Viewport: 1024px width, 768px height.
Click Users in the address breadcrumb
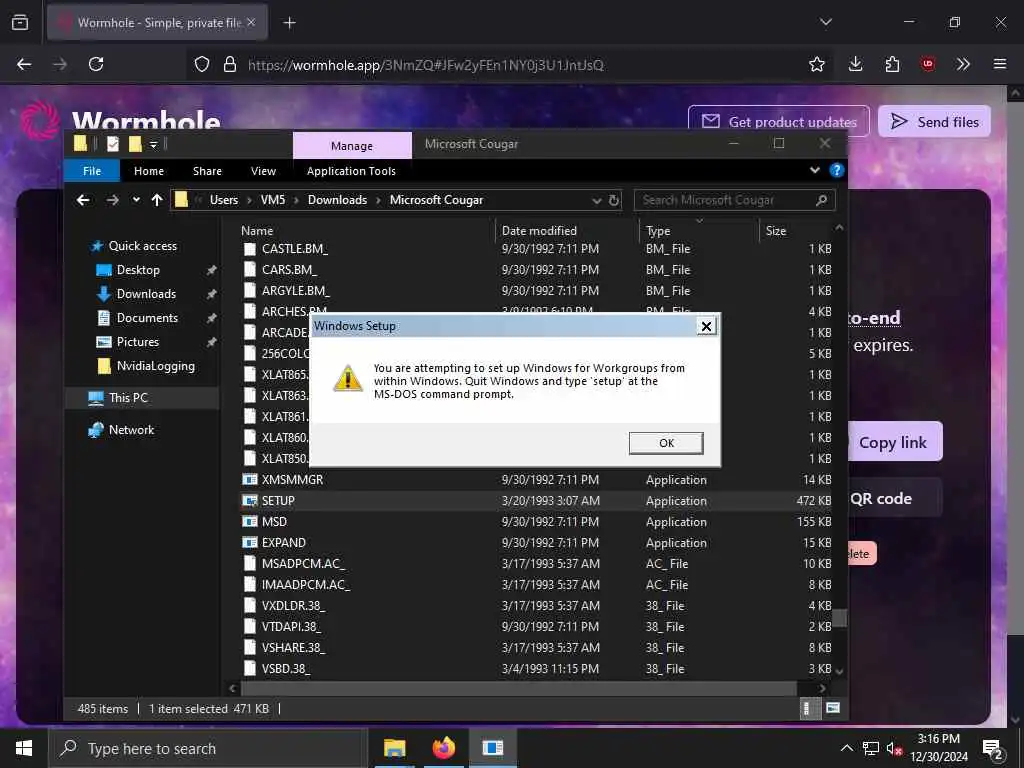pos(223,200)
